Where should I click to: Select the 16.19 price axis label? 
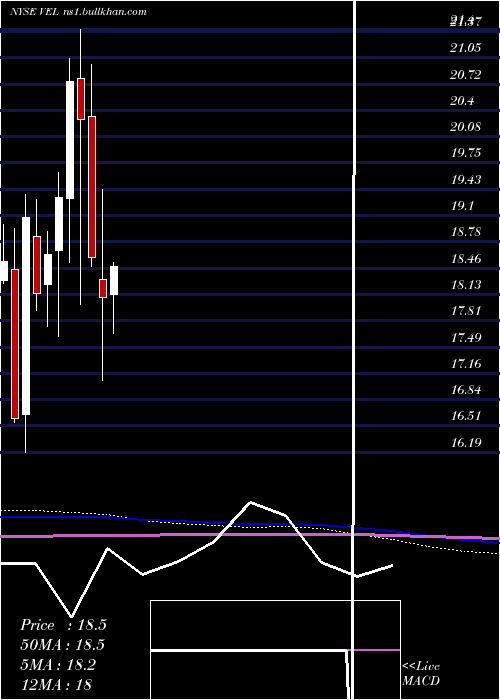[466, 442]
